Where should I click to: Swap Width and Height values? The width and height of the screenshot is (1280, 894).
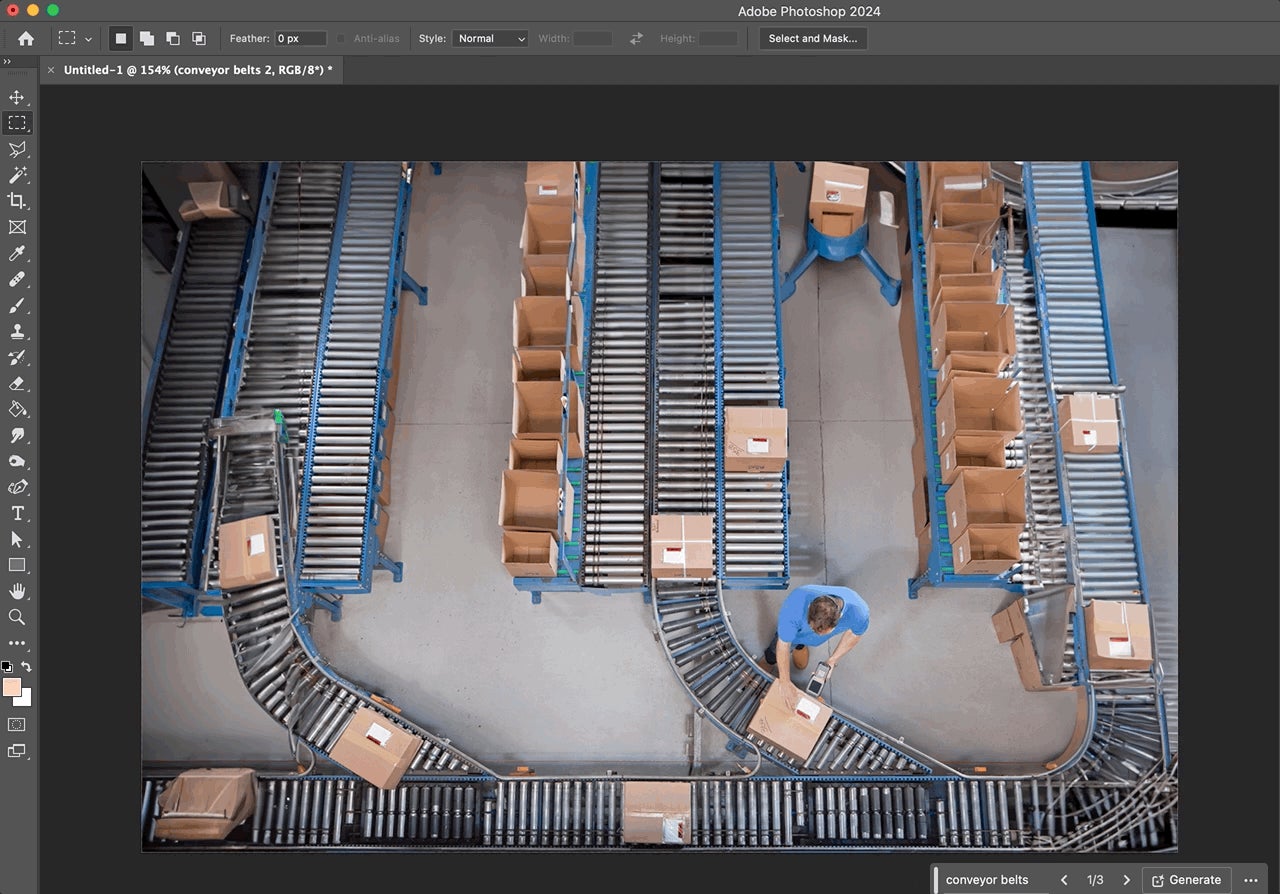[x=636, y=38]
